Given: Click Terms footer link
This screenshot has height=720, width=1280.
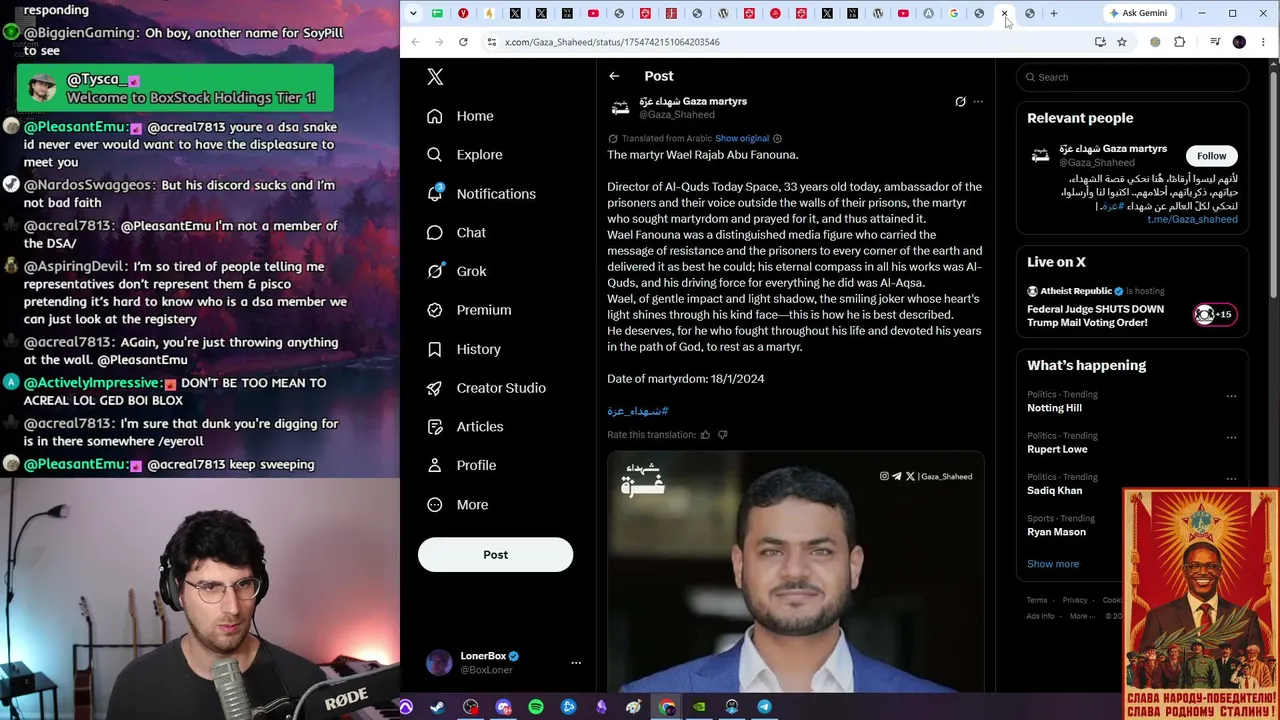Looking at the screenshot, I should coord(1036,600).
